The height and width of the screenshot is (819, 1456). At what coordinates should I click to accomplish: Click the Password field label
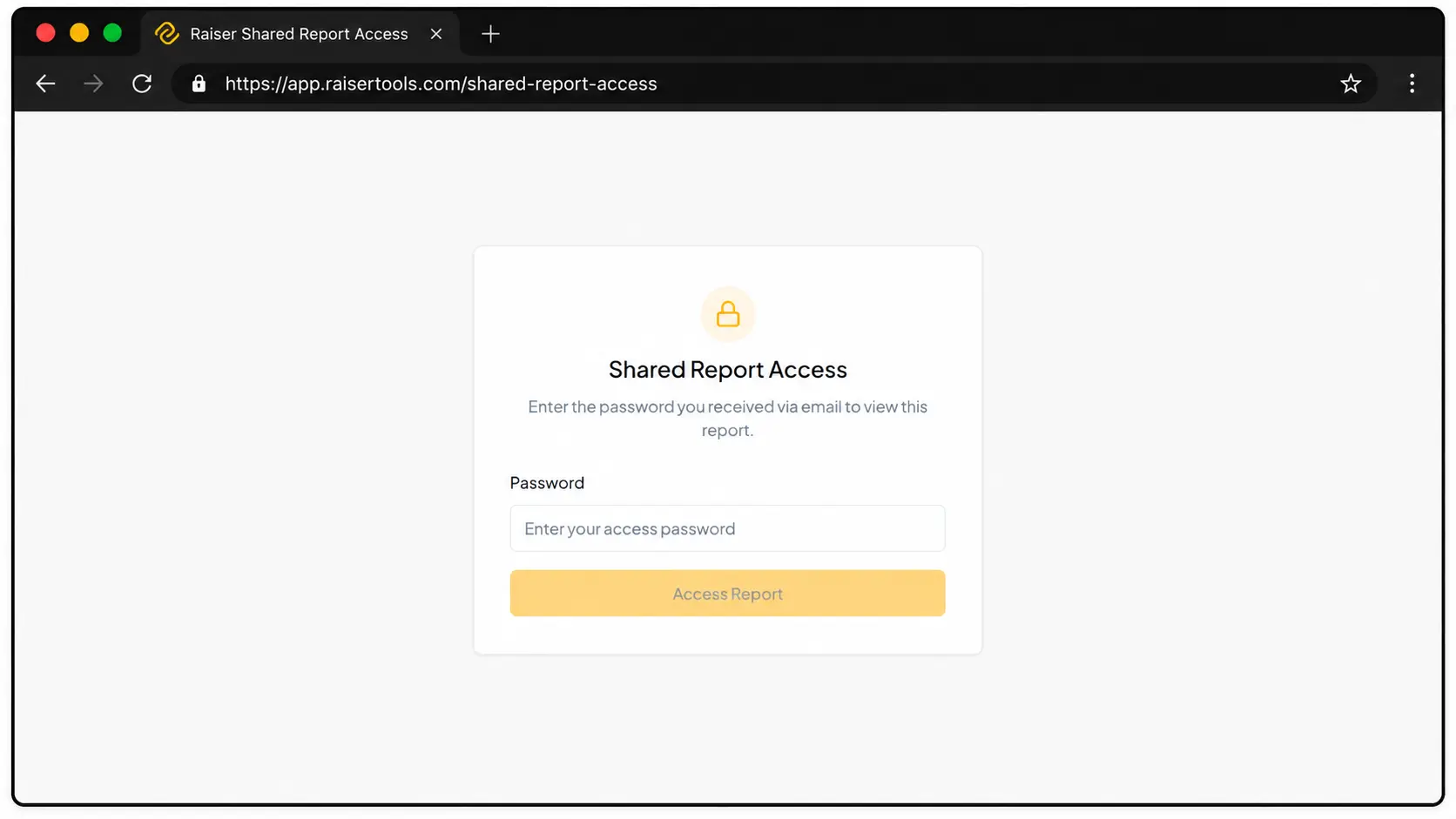(547, 483)
